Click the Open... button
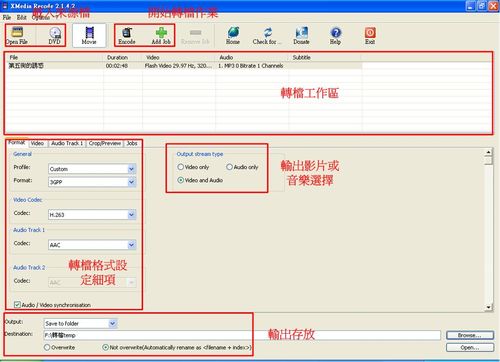This screenshot has width=500, height=362. pyautogui.click(x=470, y=347)
